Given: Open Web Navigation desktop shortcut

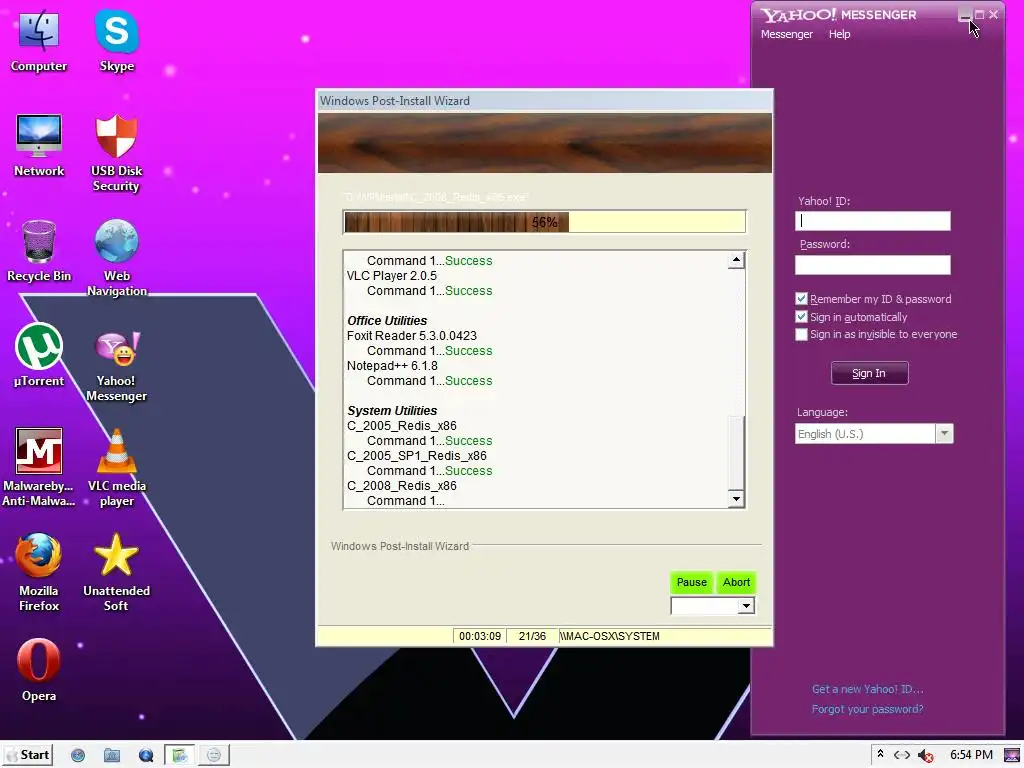Looking at the screenshot, I should (116, 258).
